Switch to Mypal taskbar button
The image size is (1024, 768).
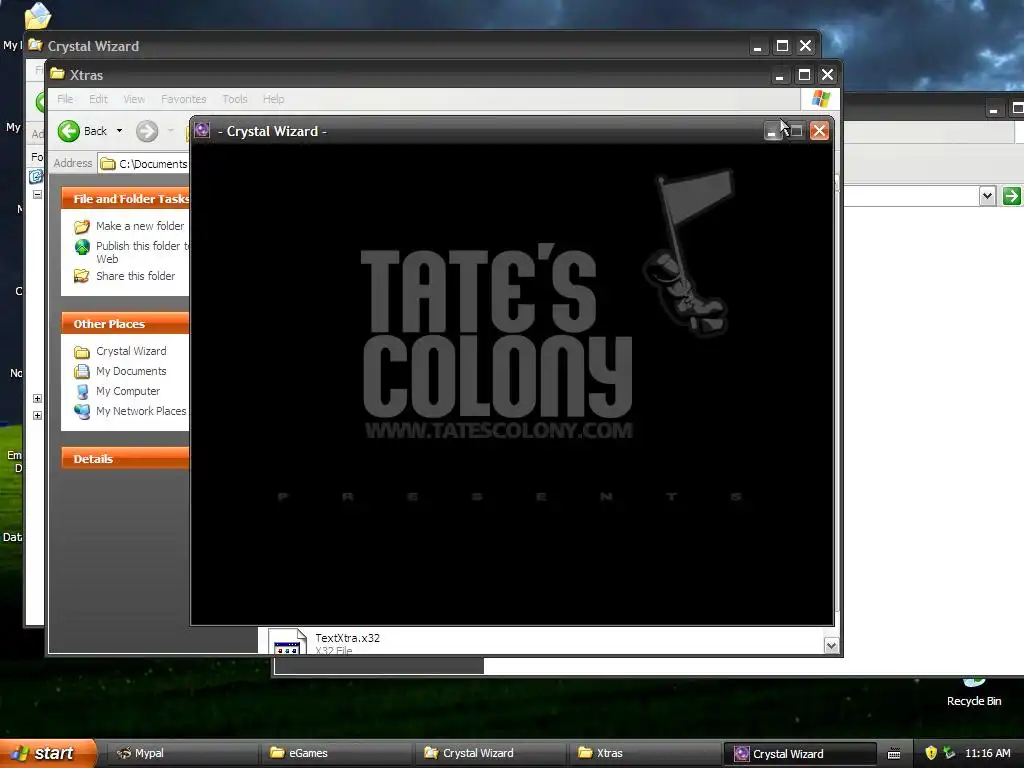182,753
